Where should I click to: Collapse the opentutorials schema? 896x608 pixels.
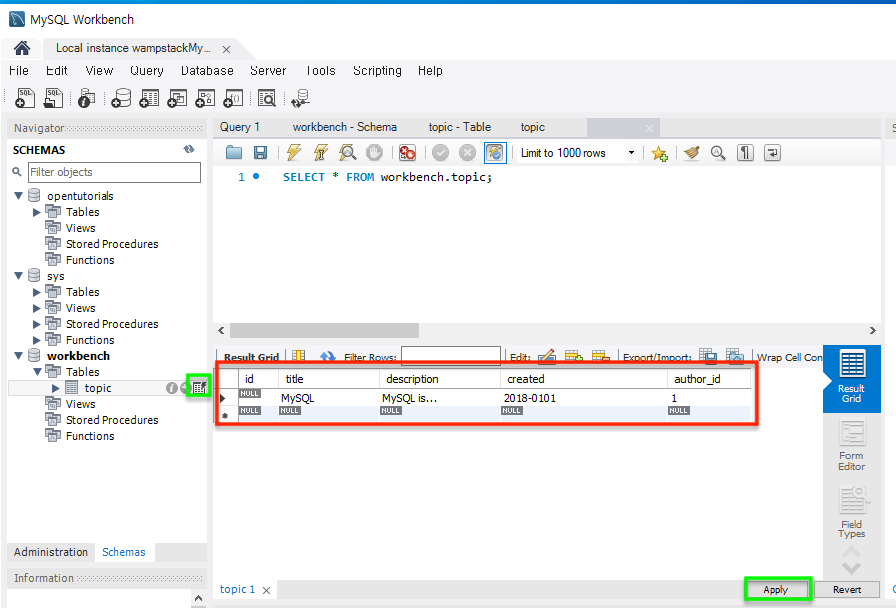(18, 195)
